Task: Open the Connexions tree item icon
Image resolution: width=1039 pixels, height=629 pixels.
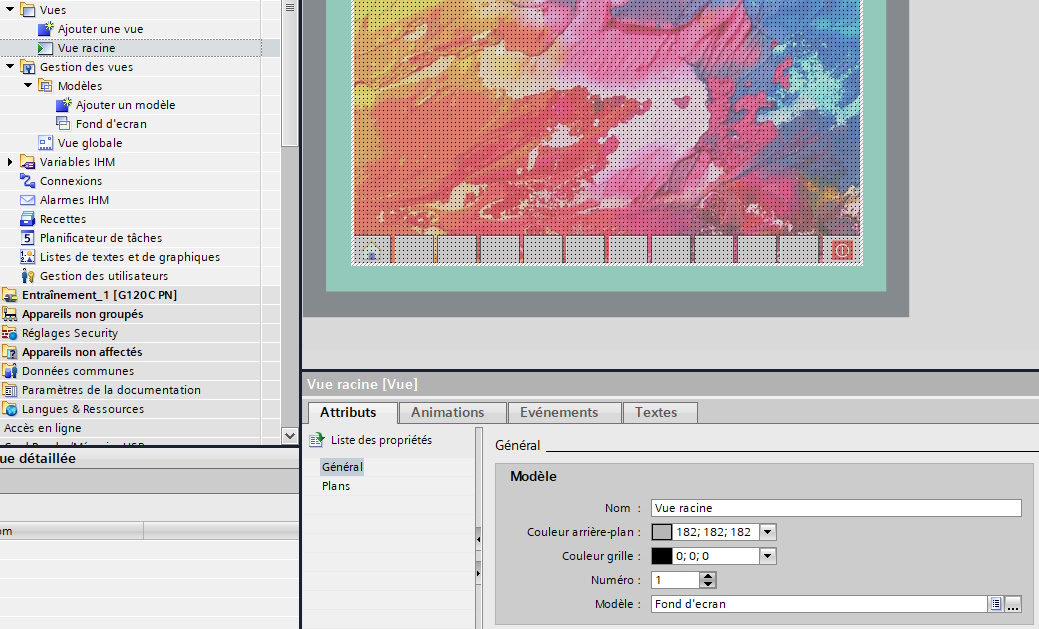Action: click(28, 181)
